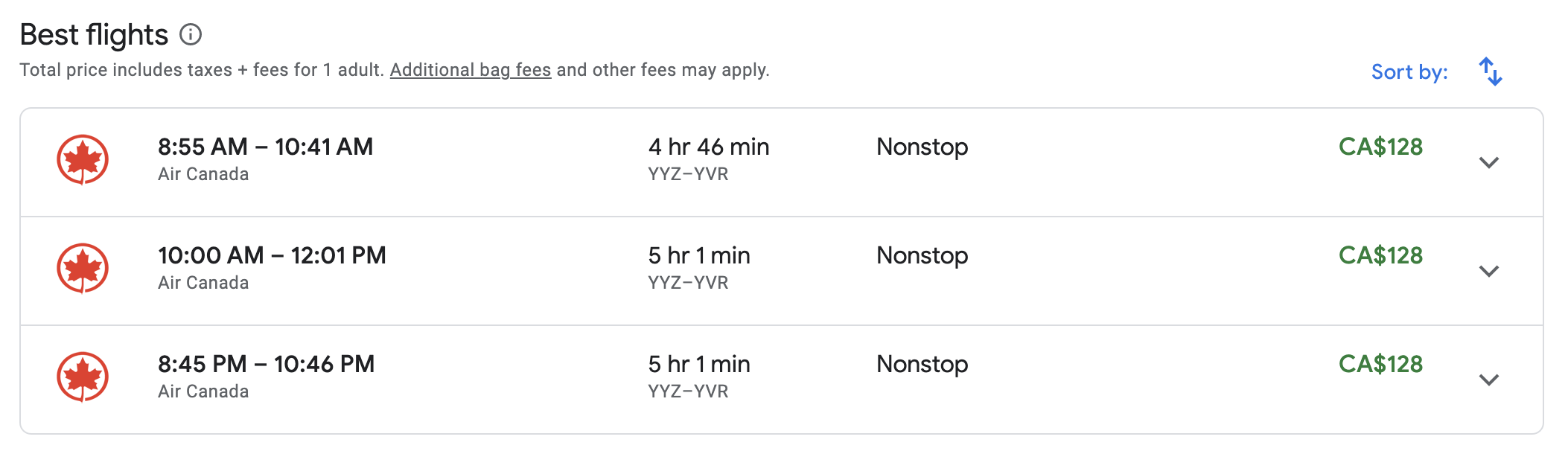Viewport: 1568px width, 454px height.
Task: Click Air Canada logo for 8:55 AM flight
Action: coord(83,159)
